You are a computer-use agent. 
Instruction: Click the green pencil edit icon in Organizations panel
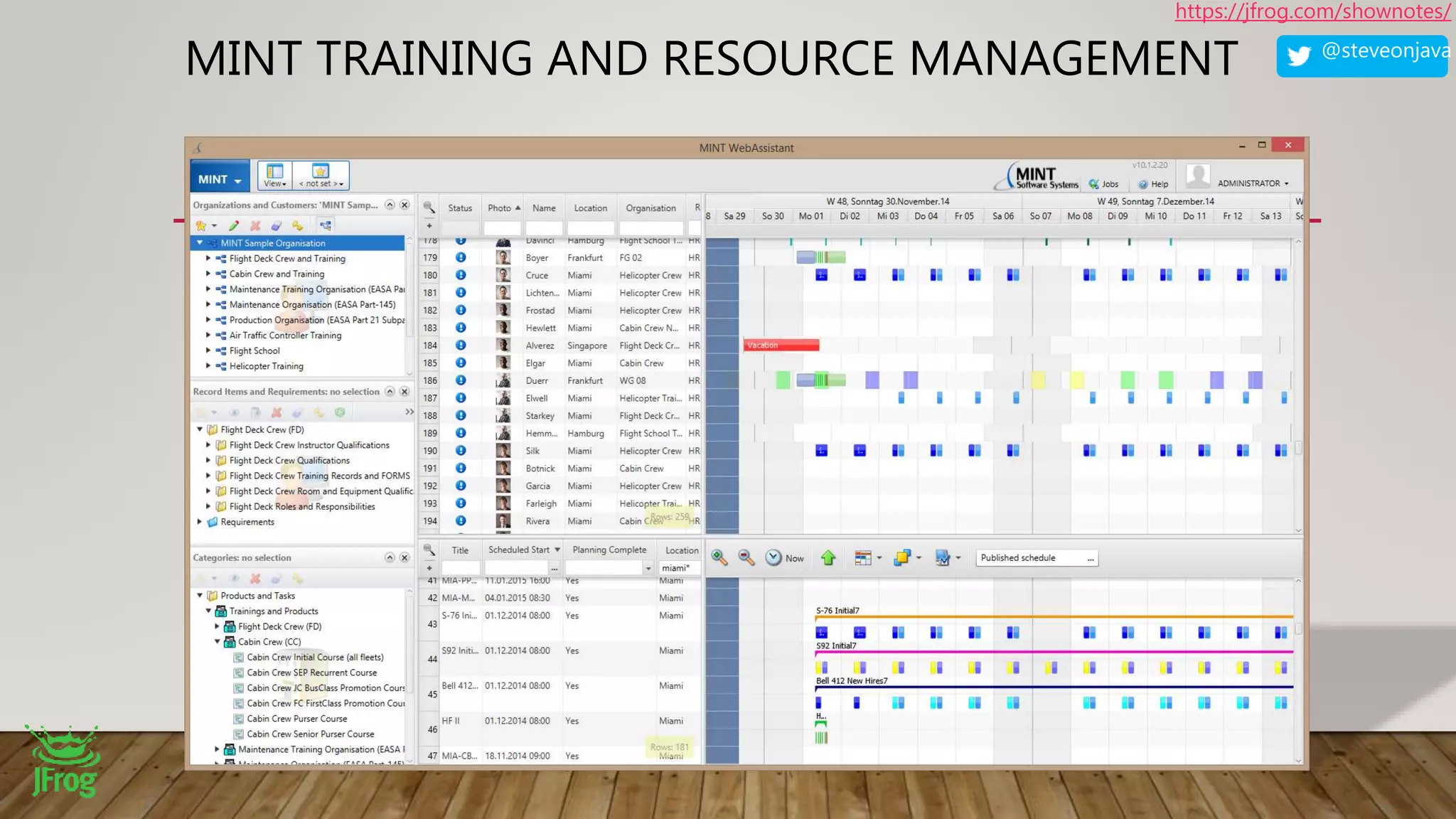[234, 225]
